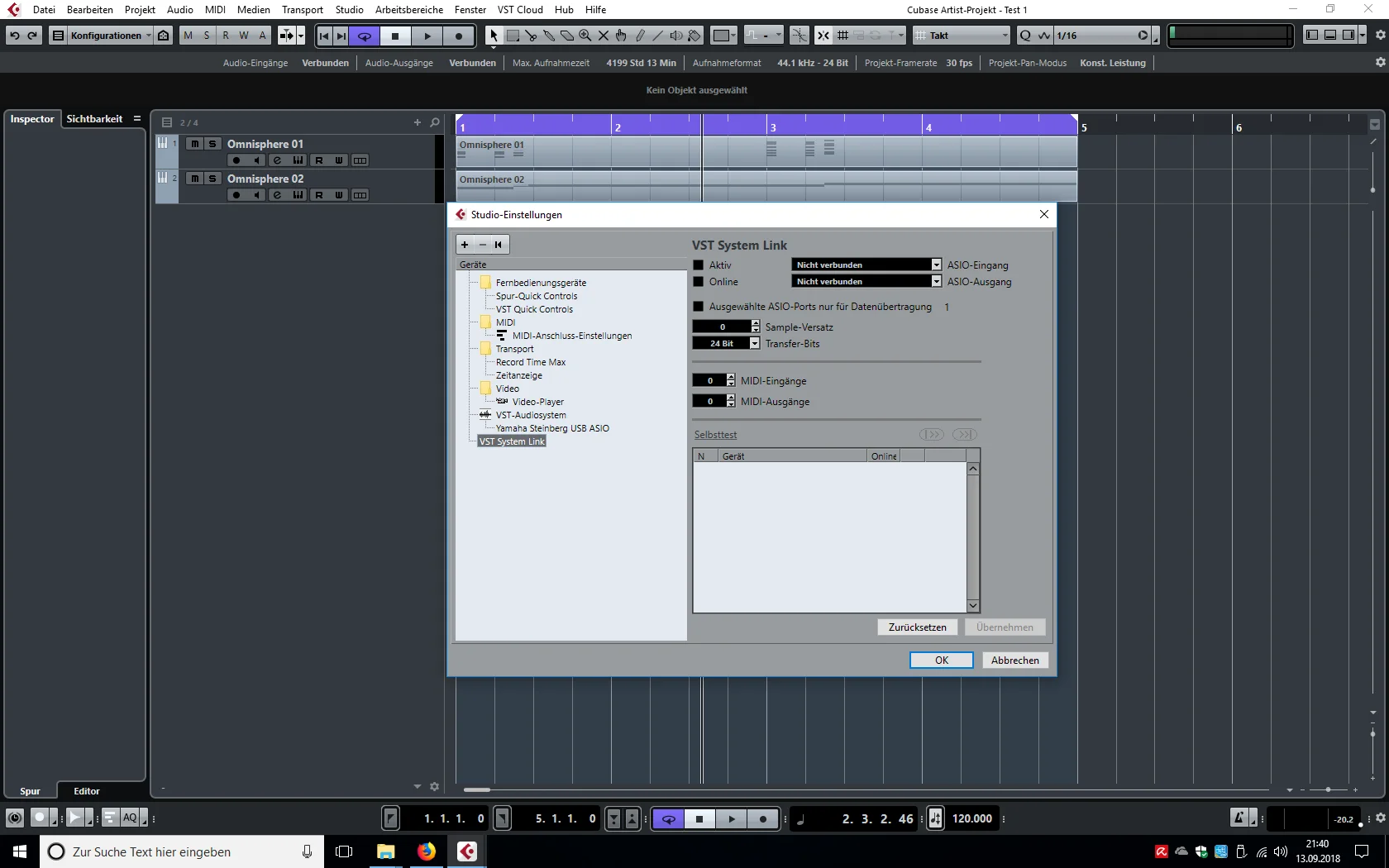
Task: Open the Arbeitsbereiche menu
Action: pos(409,10)
